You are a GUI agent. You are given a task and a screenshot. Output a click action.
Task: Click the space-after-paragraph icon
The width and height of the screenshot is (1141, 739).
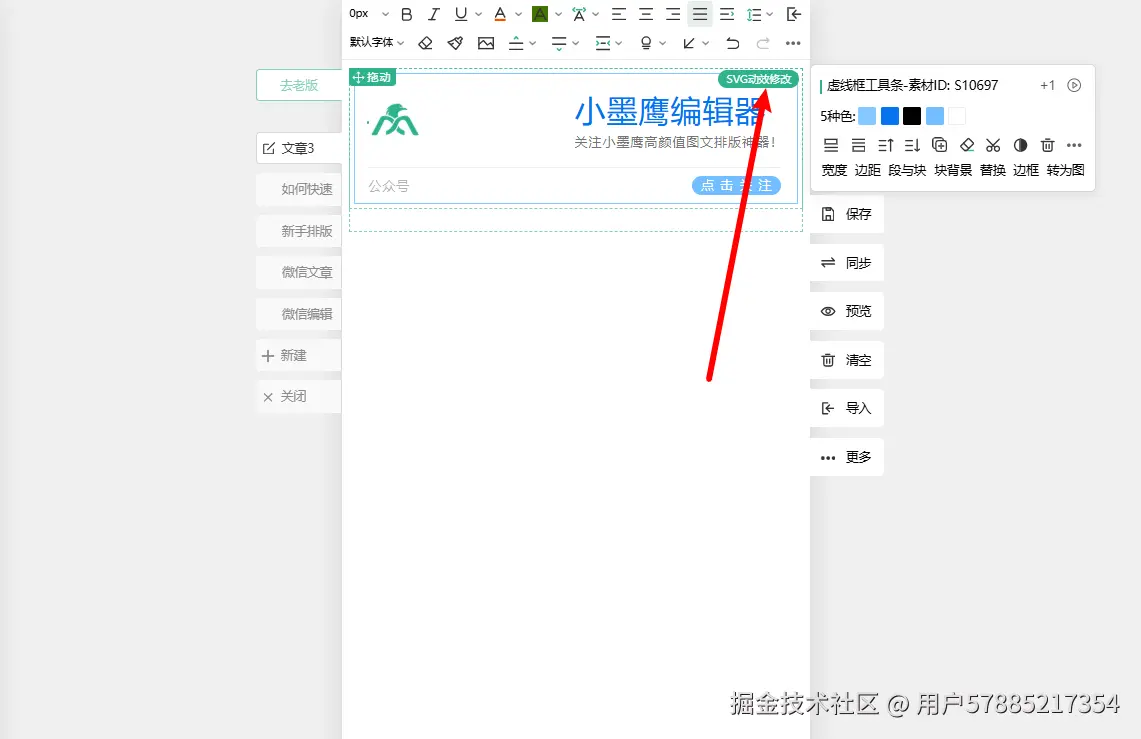click(559, 43)
